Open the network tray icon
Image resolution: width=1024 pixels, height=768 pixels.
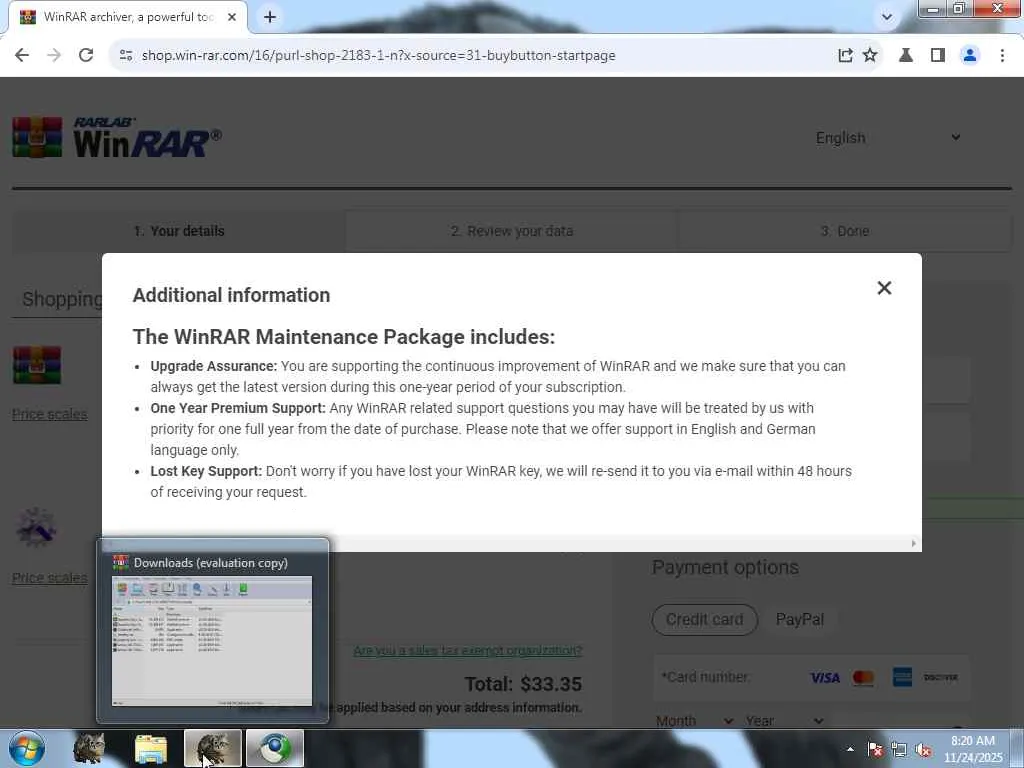(x=899, y=749)
